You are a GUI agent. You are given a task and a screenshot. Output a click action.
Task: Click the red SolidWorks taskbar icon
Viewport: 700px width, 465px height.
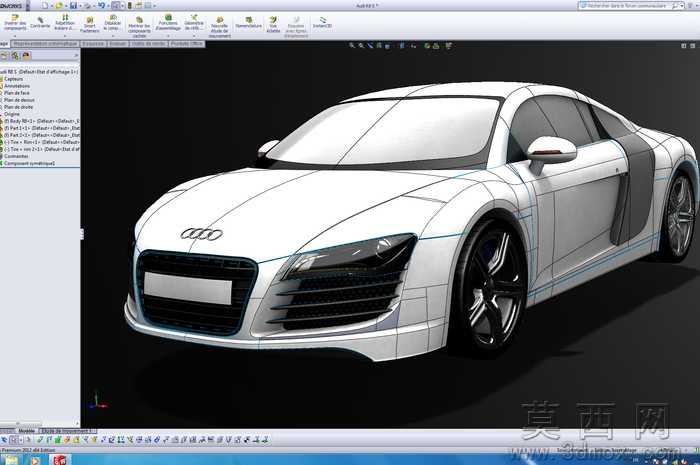click(x=60, y=460)
